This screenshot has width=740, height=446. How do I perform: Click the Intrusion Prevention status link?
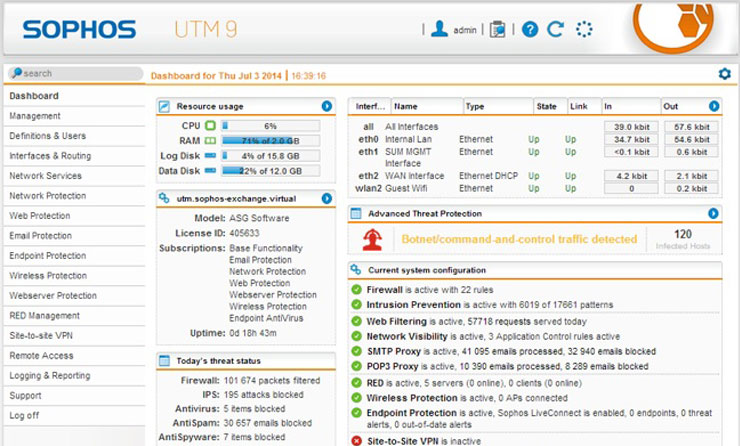point(490,305)
